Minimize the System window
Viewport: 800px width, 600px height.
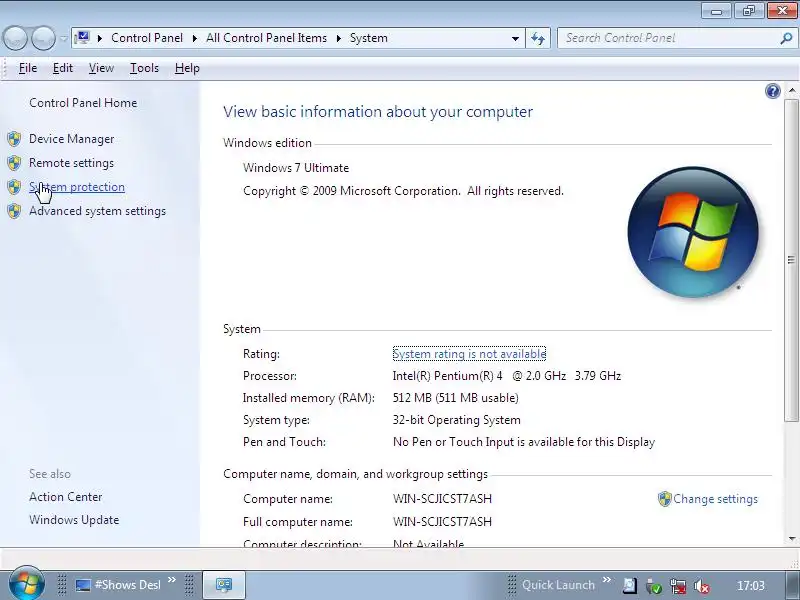(x=717, y=11)
